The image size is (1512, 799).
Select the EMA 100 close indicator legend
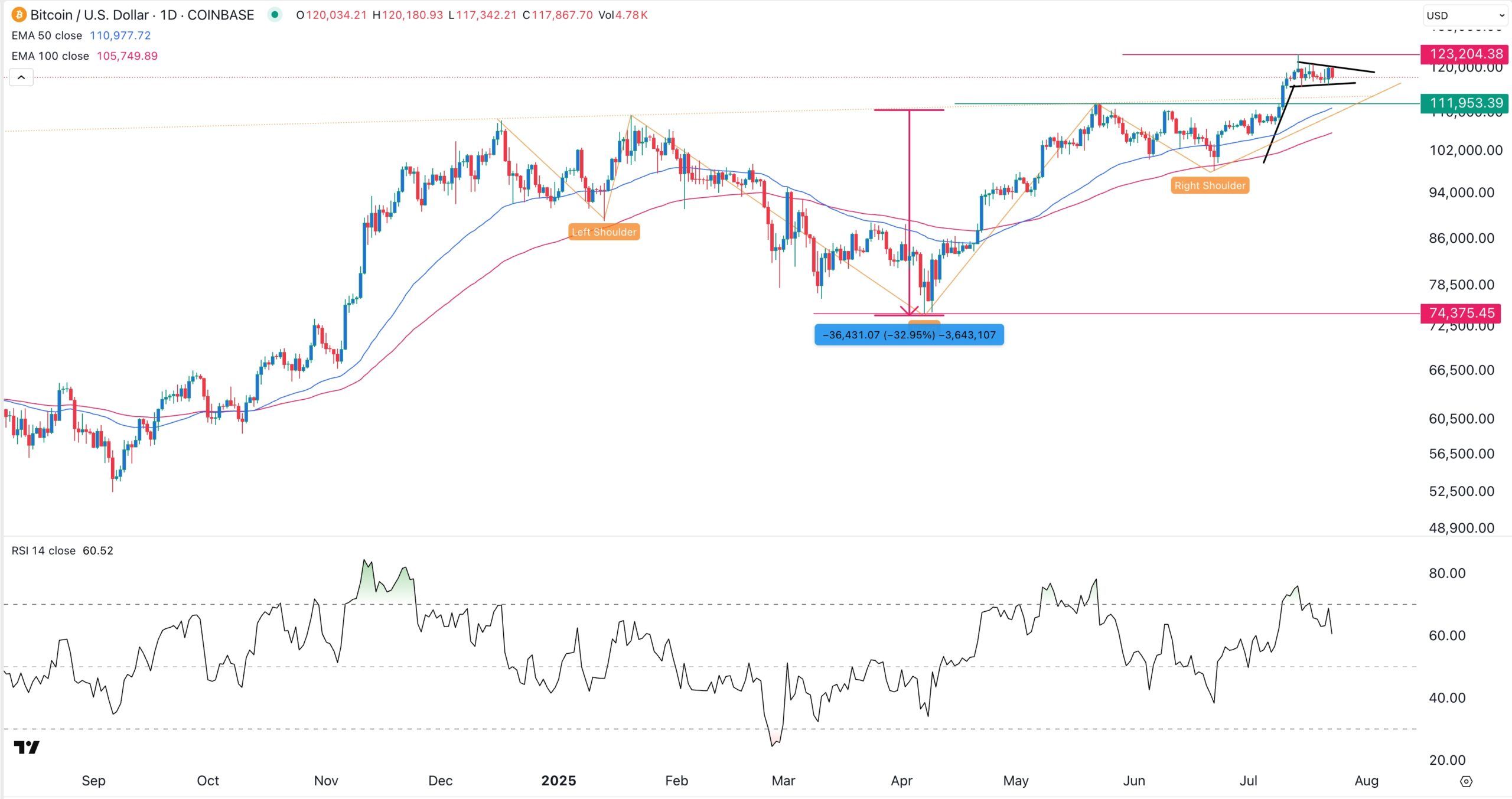[x=50, y=56]
